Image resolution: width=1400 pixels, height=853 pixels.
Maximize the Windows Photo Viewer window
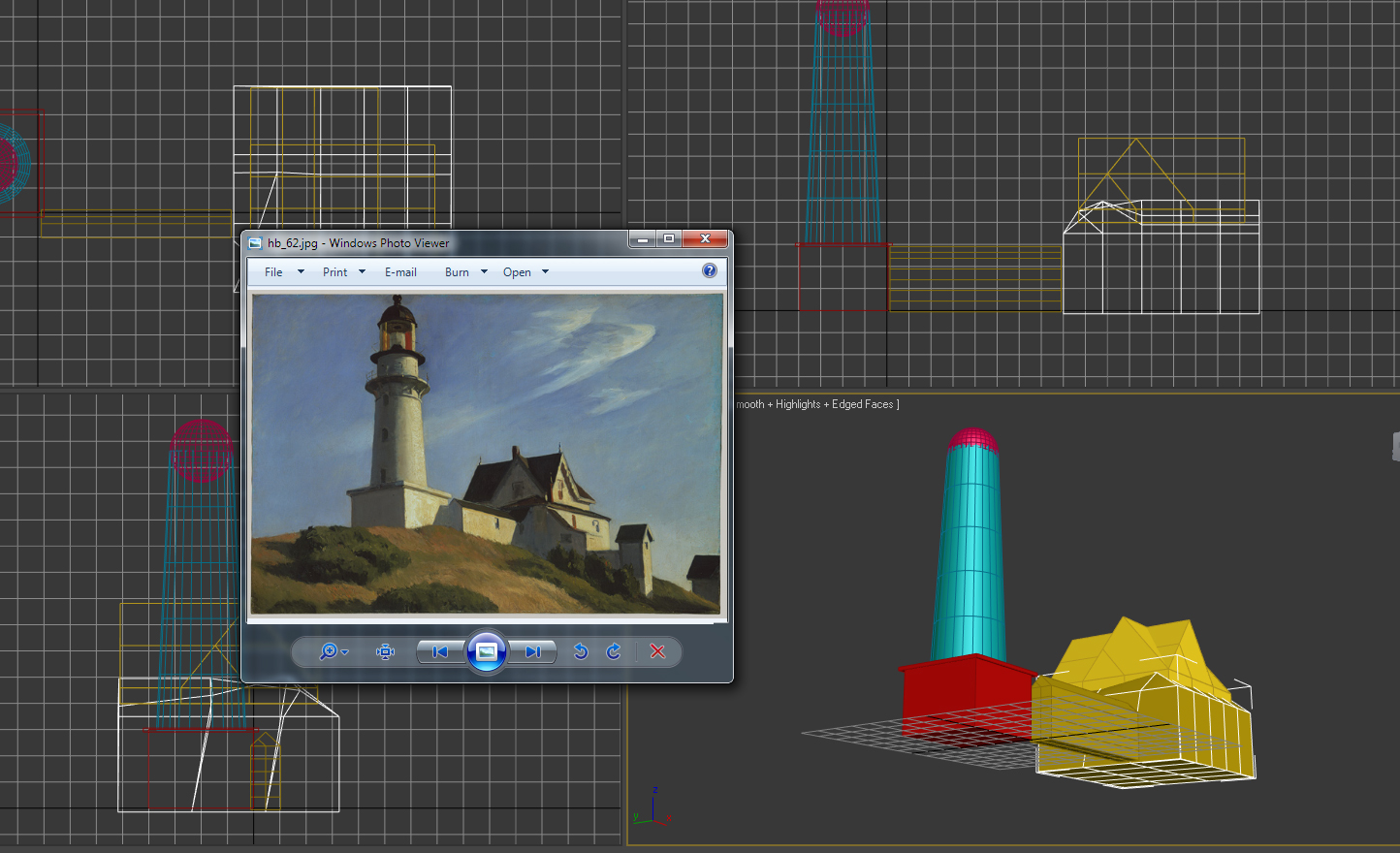[x=669, y=239]
